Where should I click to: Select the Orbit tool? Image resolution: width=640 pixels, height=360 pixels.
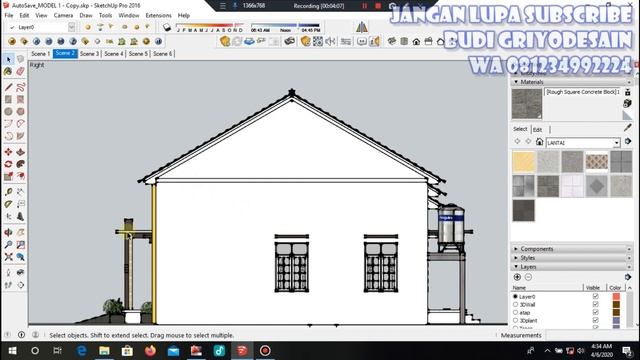(x=9, y=232)
